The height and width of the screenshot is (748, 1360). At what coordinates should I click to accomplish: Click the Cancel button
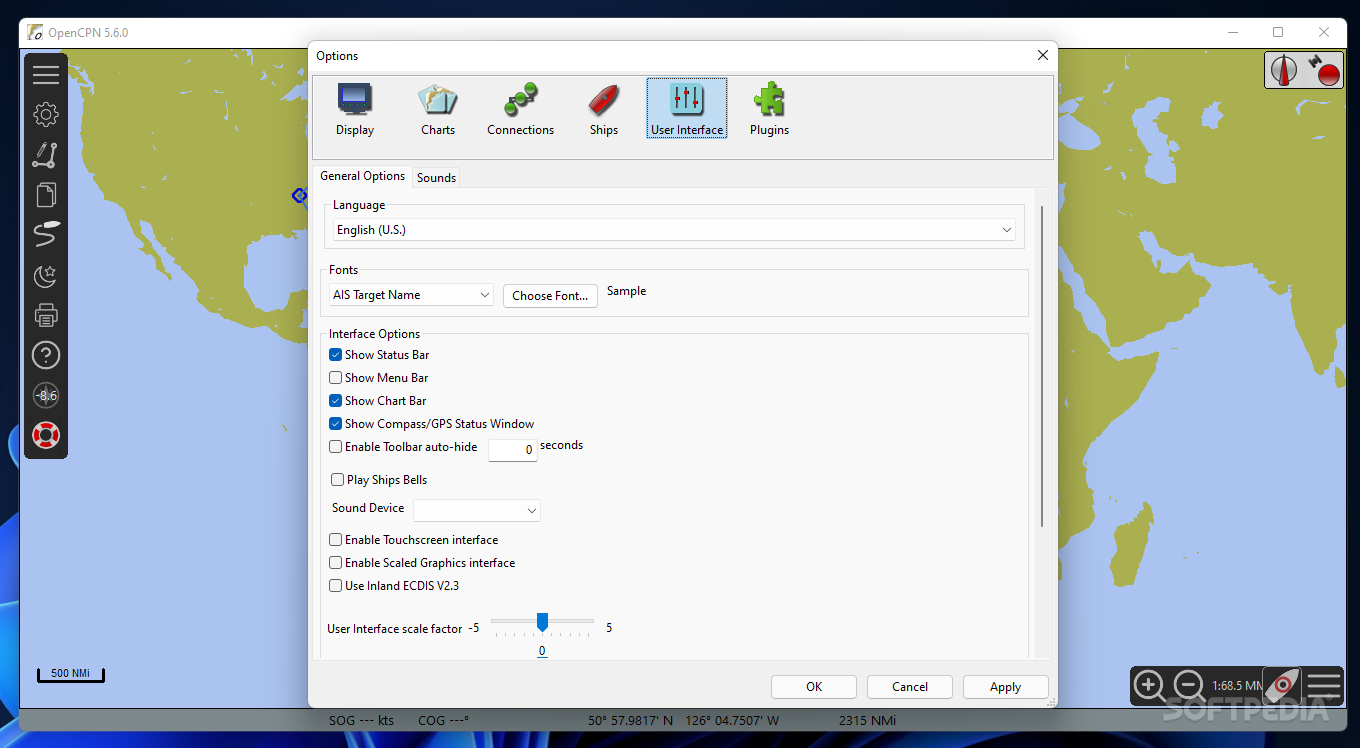point(910,687)
